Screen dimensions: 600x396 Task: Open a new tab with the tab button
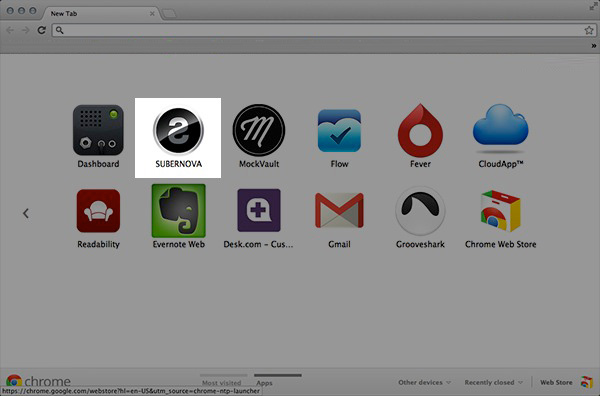(x=169, y=13)
